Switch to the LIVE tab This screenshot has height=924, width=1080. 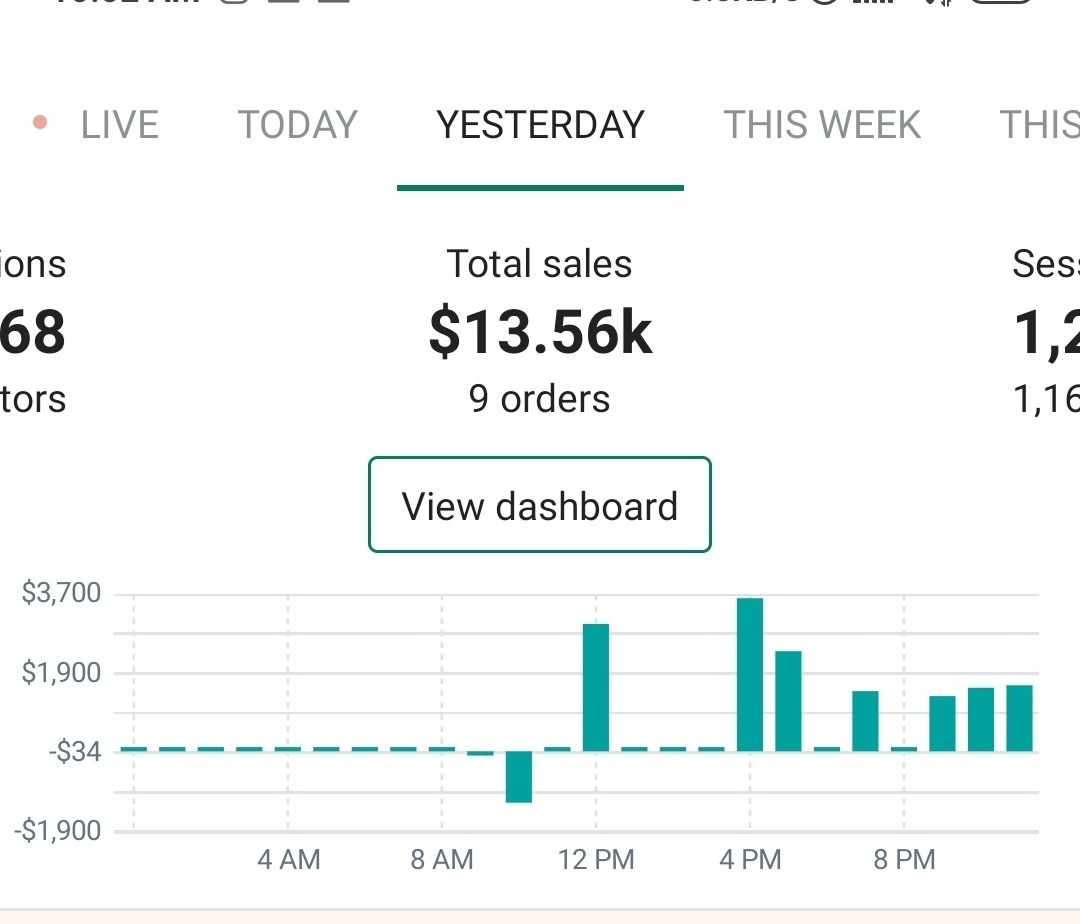119,125
